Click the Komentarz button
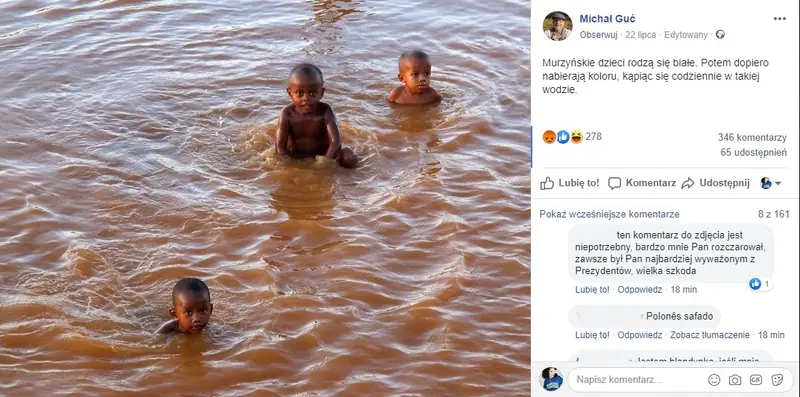 point(642,183)
